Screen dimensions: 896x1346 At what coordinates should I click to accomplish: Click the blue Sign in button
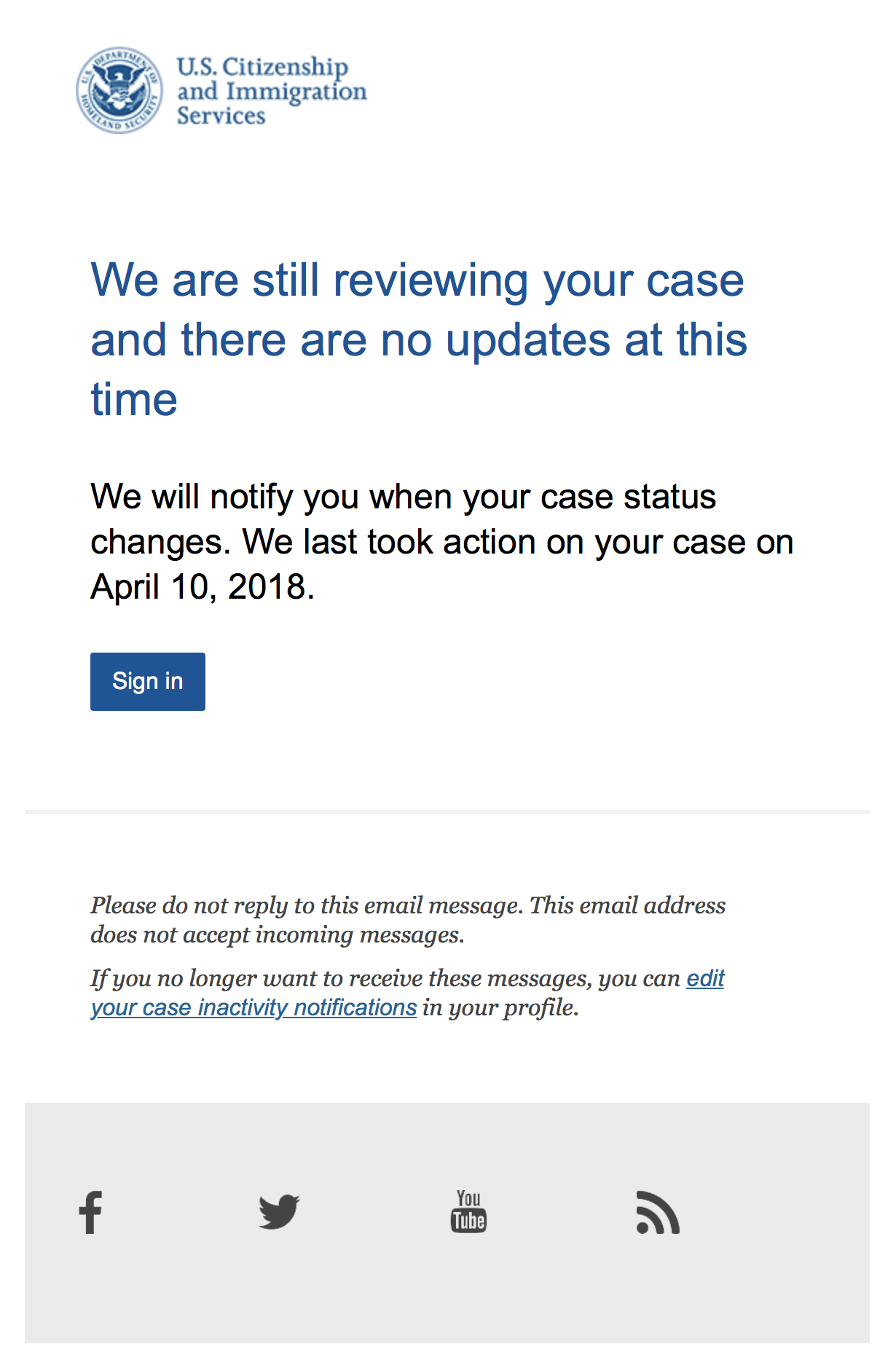(x=148, y=682)
